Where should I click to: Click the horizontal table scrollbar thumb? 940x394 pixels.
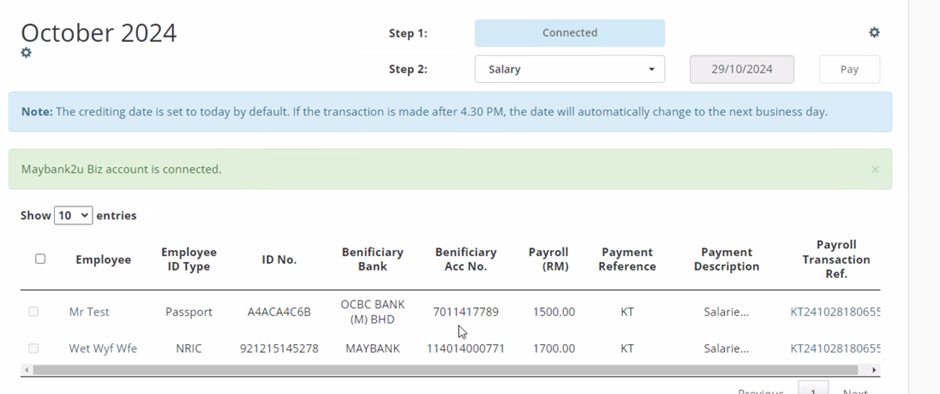pos(445,370)
